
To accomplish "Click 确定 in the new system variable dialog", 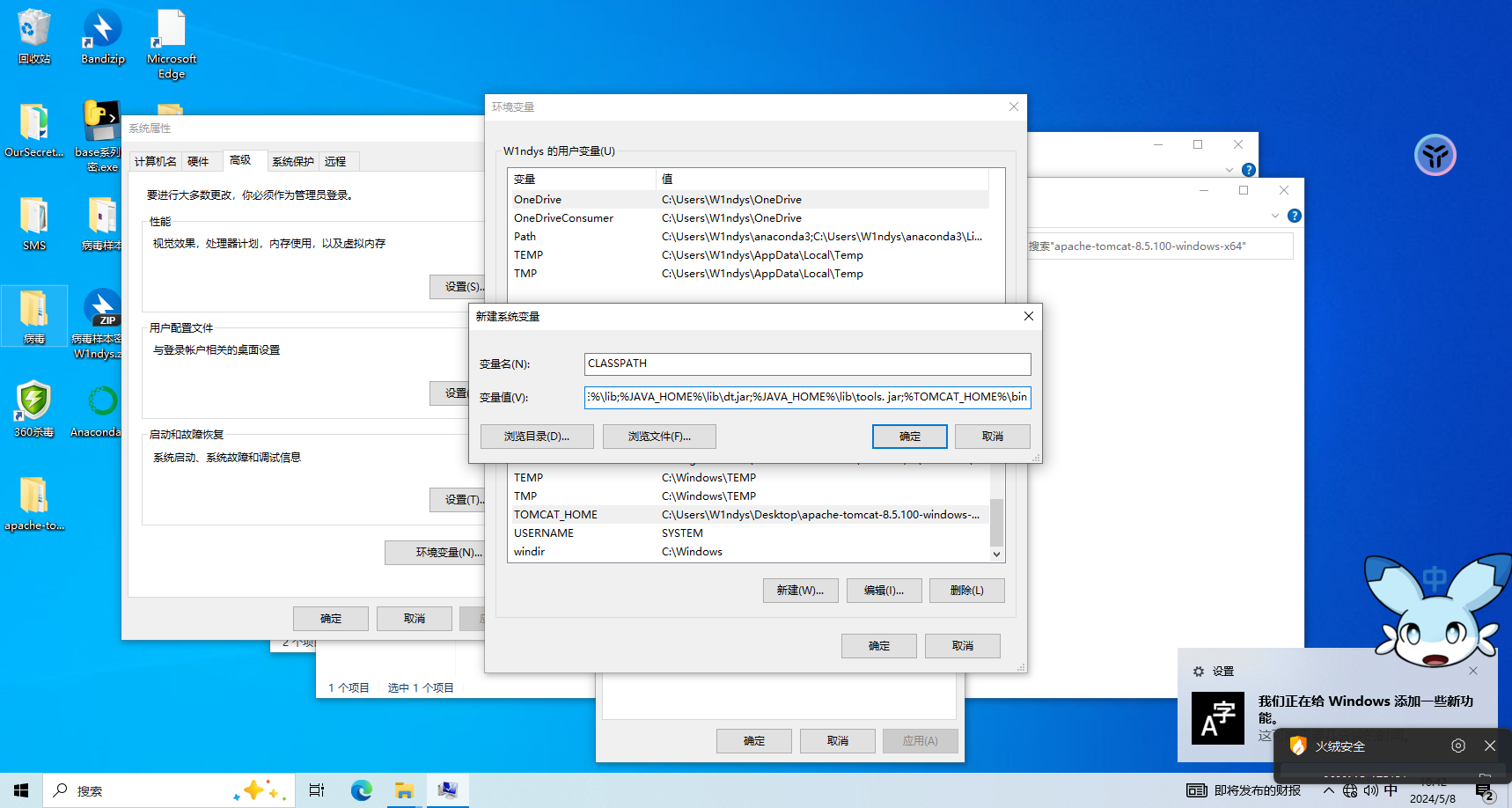I will [x=909, y=437].
